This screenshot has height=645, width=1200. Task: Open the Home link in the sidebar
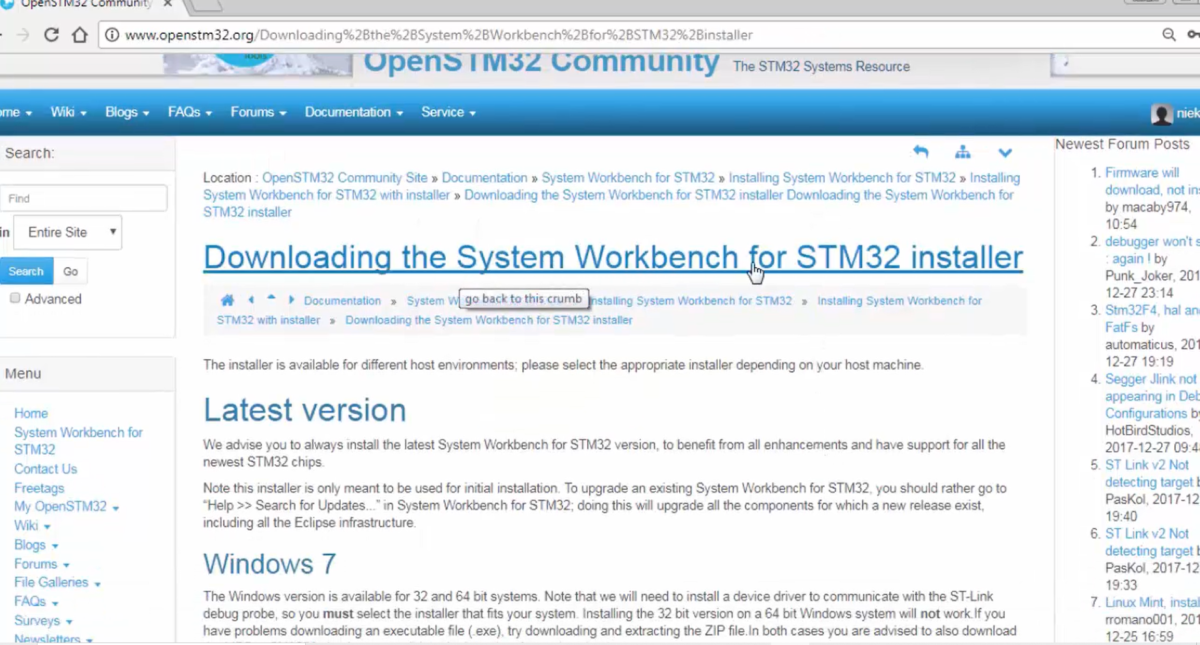tap(31, 413)
